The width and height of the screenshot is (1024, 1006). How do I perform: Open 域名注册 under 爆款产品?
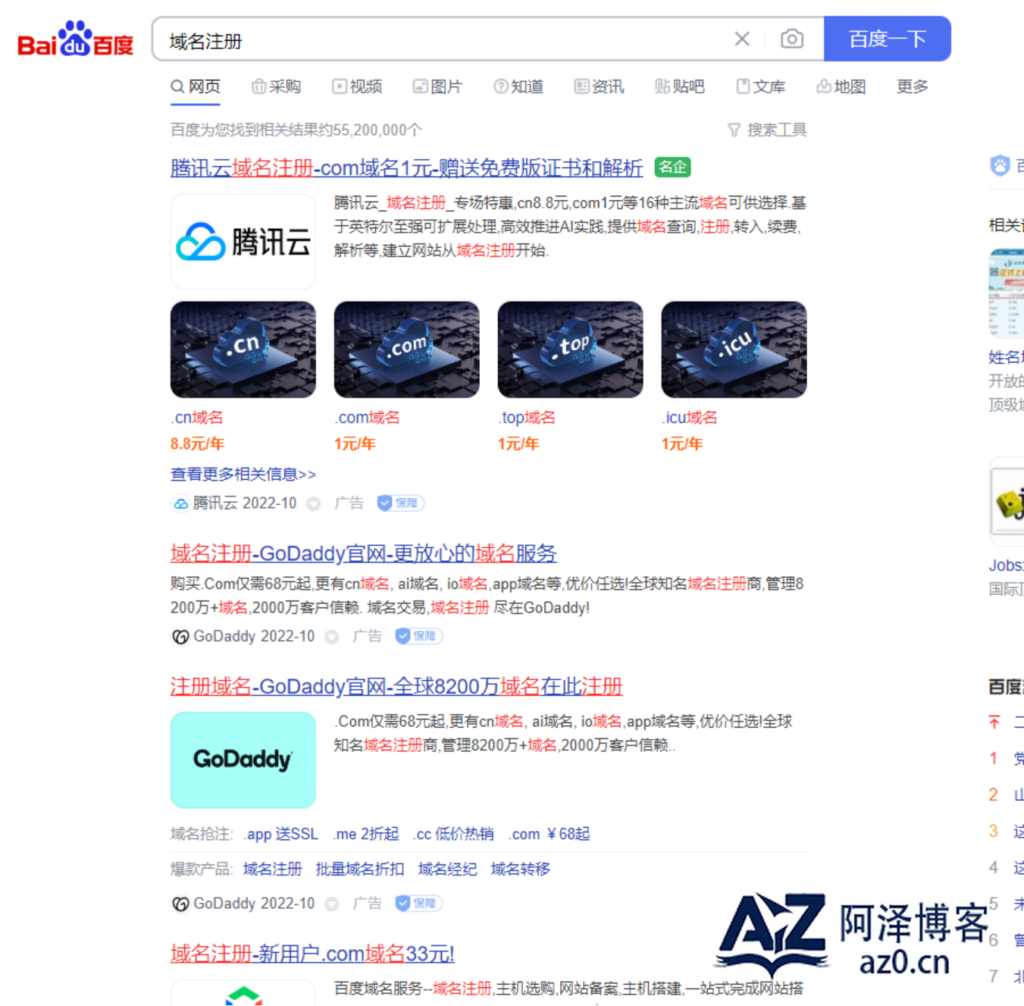272,869
